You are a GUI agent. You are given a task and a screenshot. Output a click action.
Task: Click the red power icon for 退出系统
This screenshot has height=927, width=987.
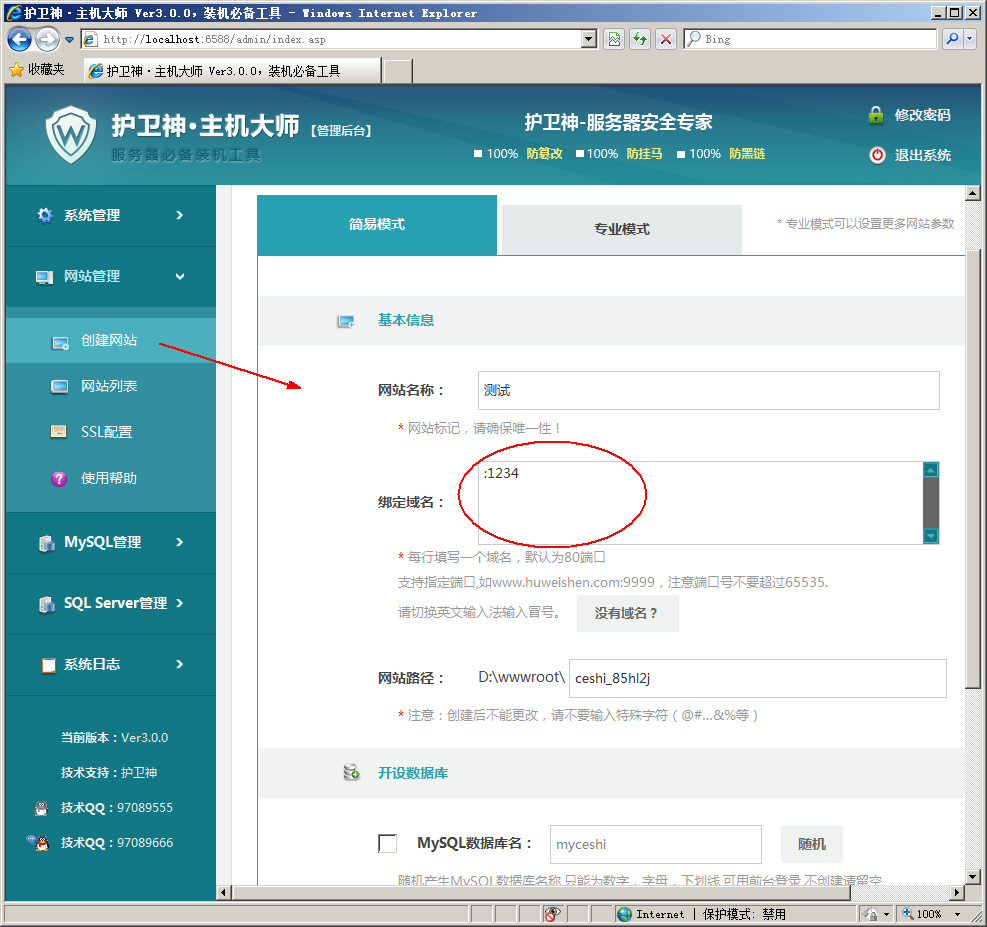click(x=877, y=155)
